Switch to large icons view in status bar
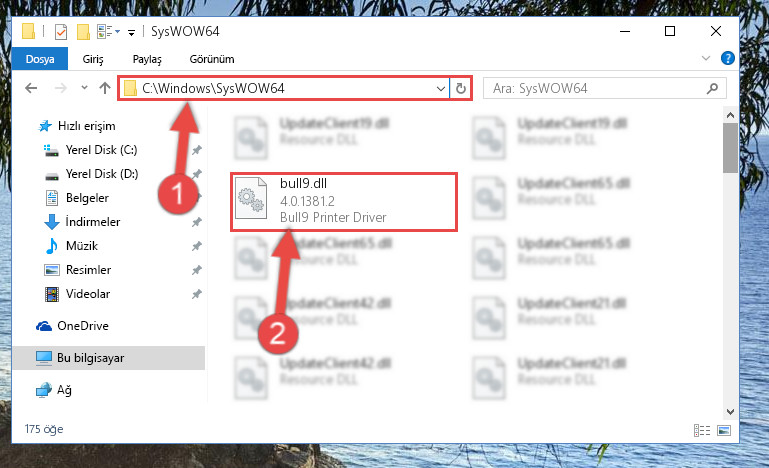The image size is (769, 468). point(724,430)
